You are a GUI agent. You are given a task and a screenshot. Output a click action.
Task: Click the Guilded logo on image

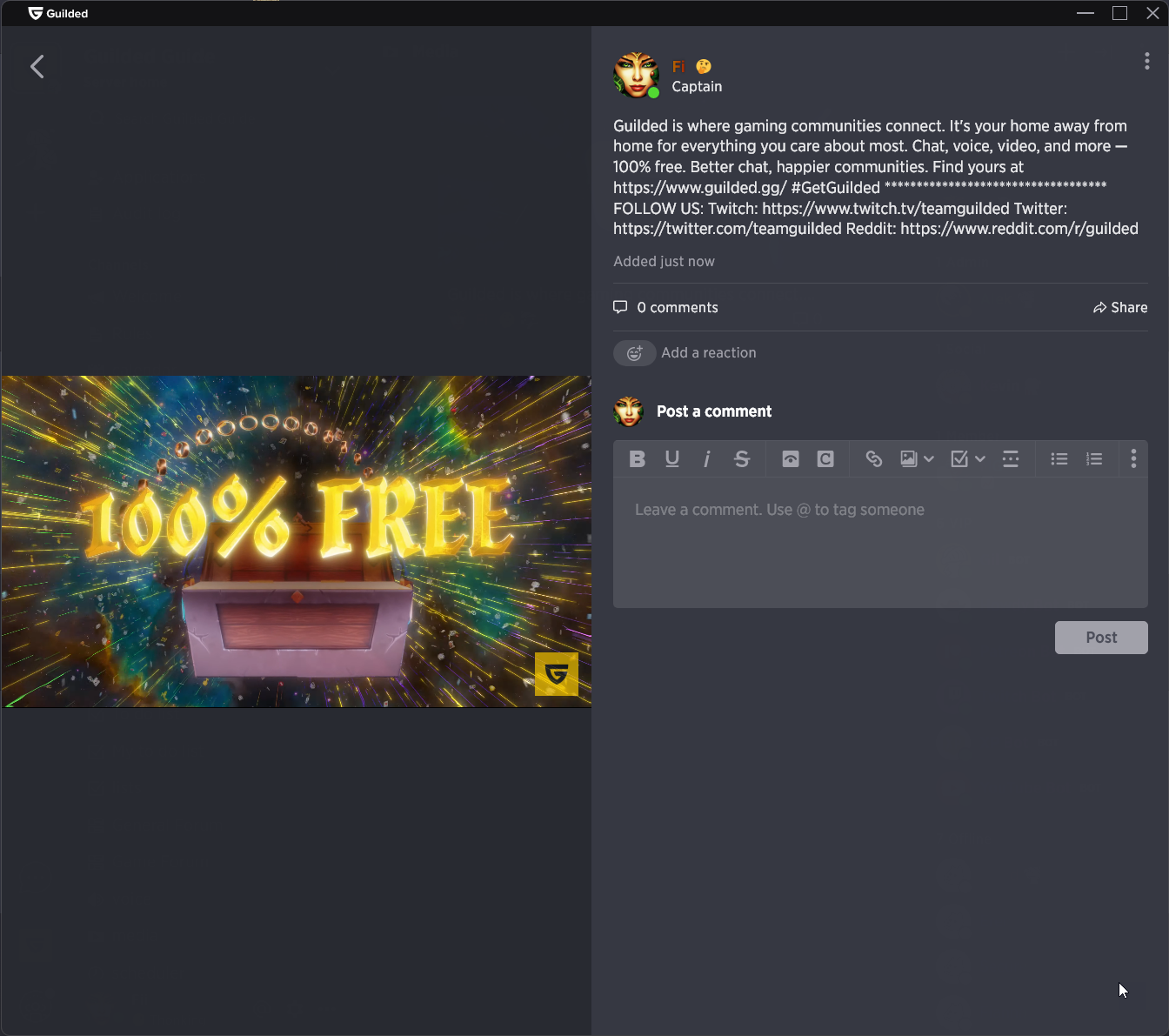click(x=557, y=674)
